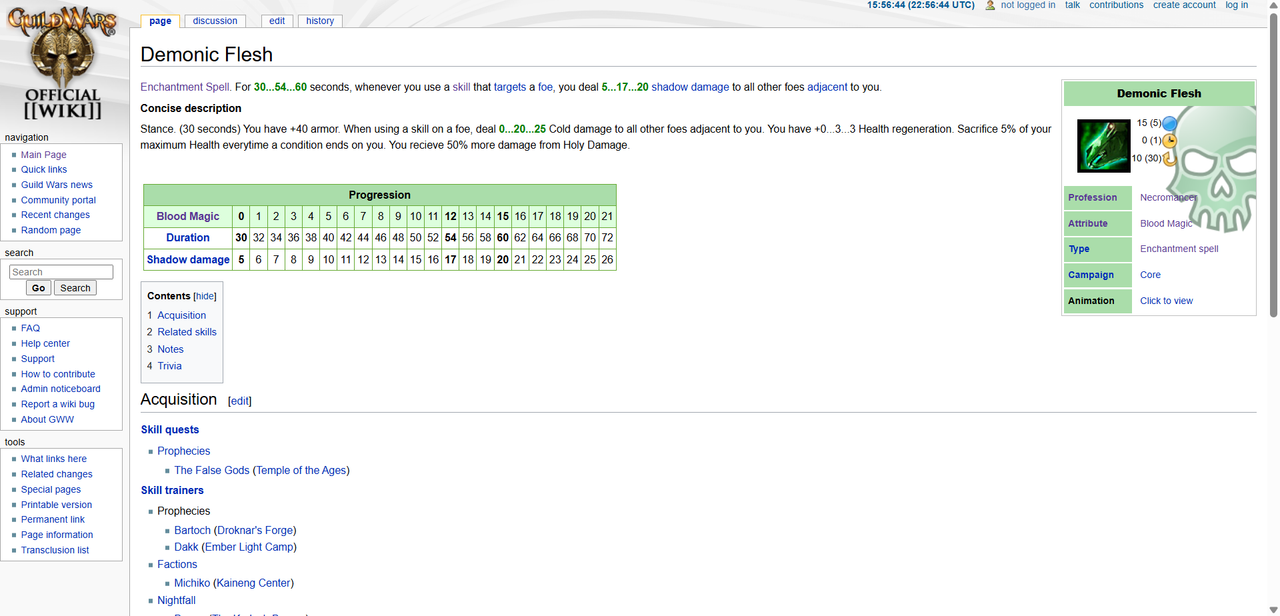This screenshot has height=616, width=1280.
Task: Open Special pages link
Action: coord(51,490)
